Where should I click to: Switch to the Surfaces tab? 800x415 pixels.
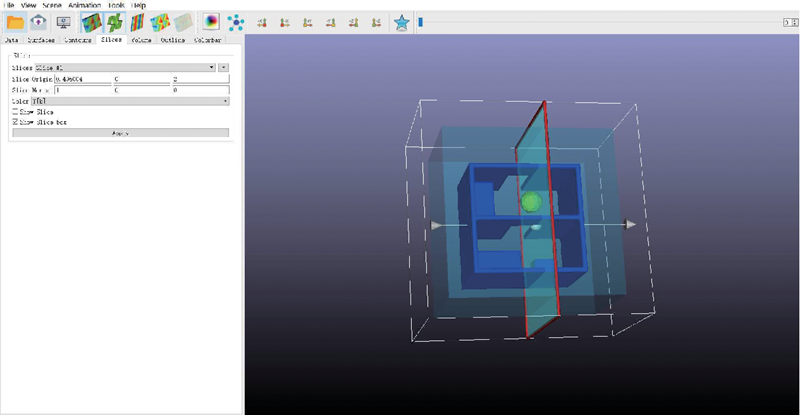coord(41,40)
